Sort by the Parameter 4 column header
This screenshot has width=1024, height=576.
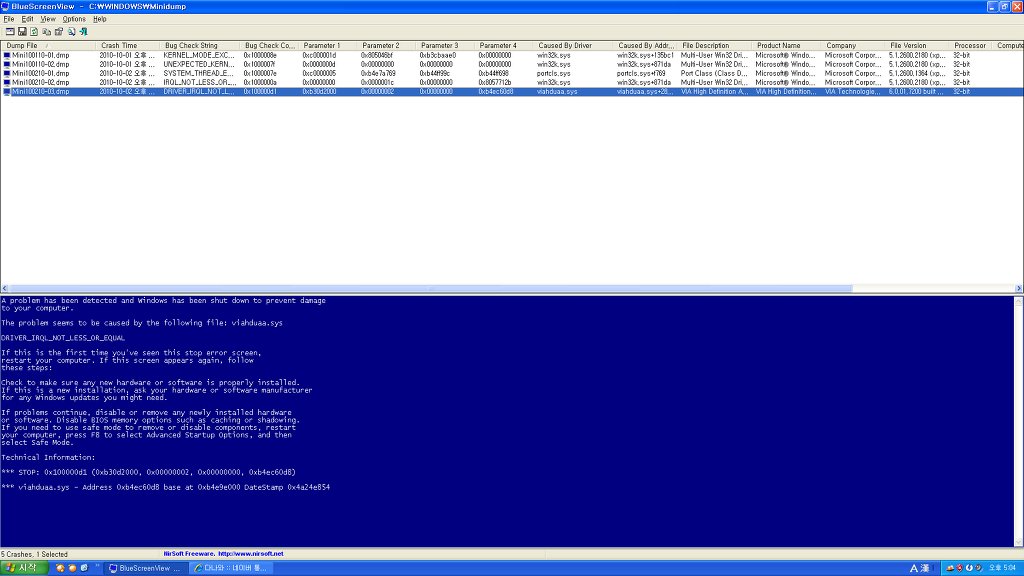504,46
